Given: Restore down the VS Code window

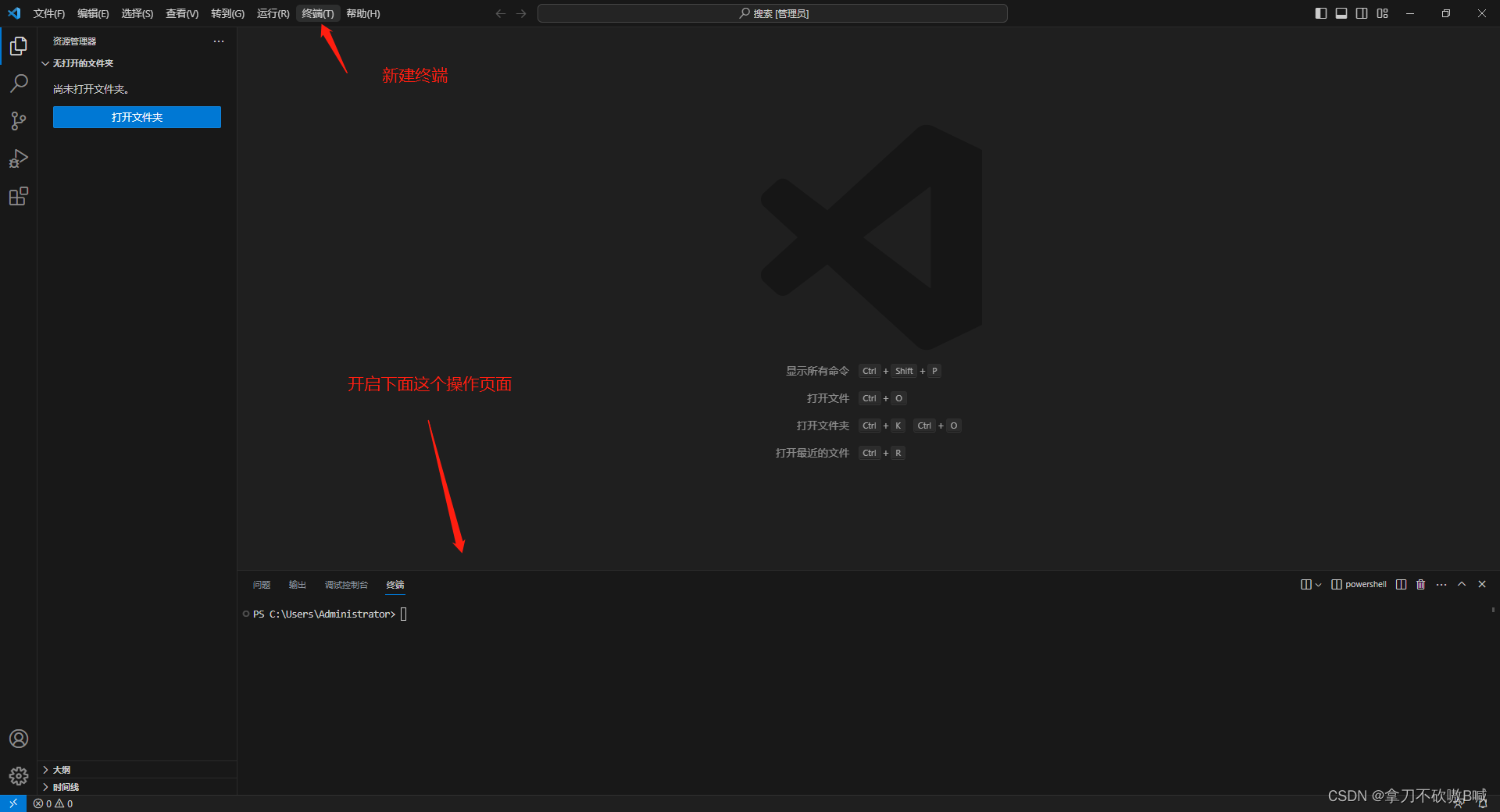Looking at the screenshot, I should [x=1446, y=13].
